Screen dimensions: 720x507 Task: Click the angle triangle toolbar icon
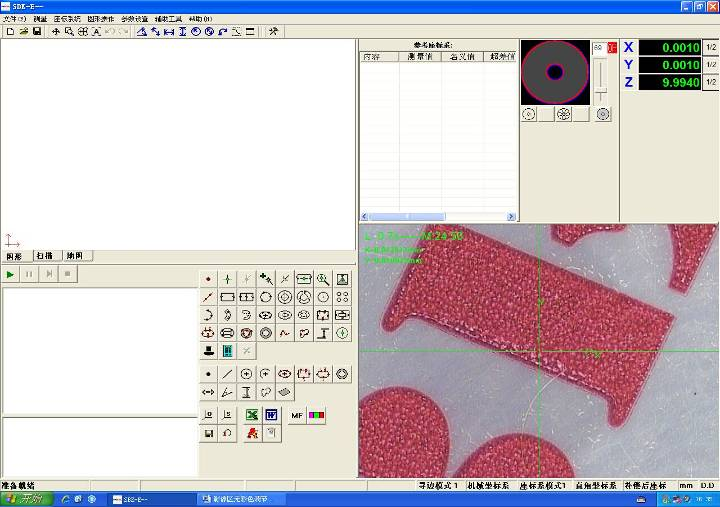pyautogui.click(x=142, y=31)
